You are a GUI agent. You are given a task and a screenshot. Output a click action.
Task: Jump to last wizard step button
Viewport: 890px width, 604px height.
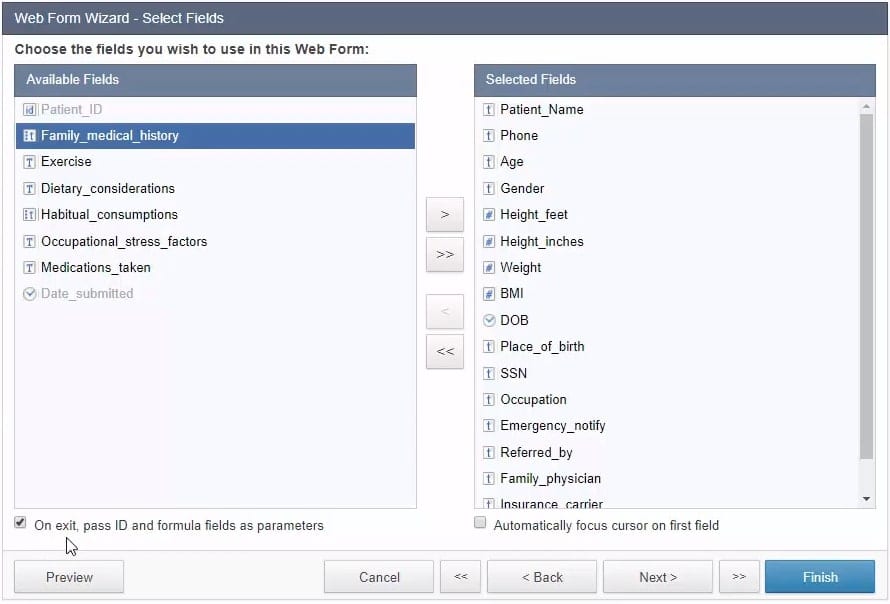coord(739,577)
